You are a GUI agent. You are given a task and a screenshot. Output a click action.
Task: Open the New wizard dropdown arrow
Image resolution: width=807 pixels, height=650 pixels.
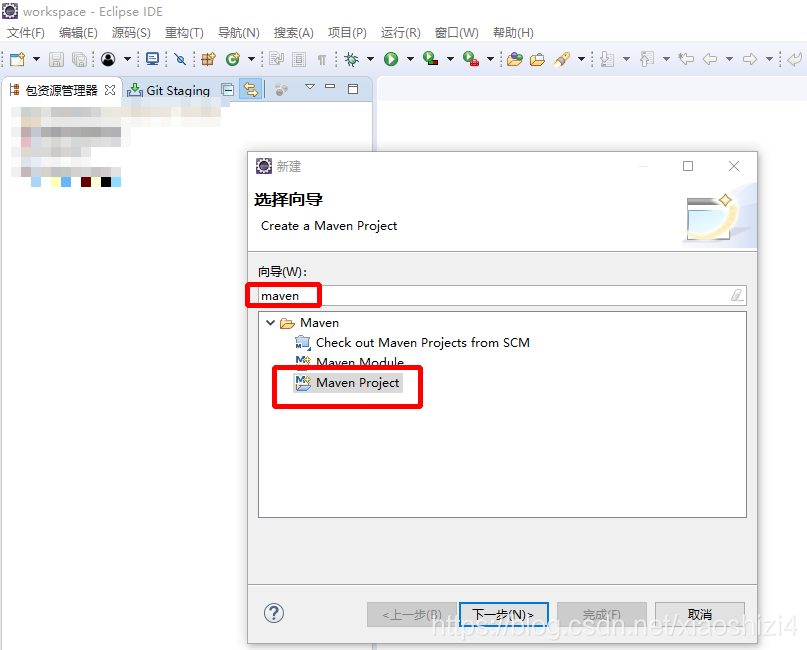coord(36,59)
